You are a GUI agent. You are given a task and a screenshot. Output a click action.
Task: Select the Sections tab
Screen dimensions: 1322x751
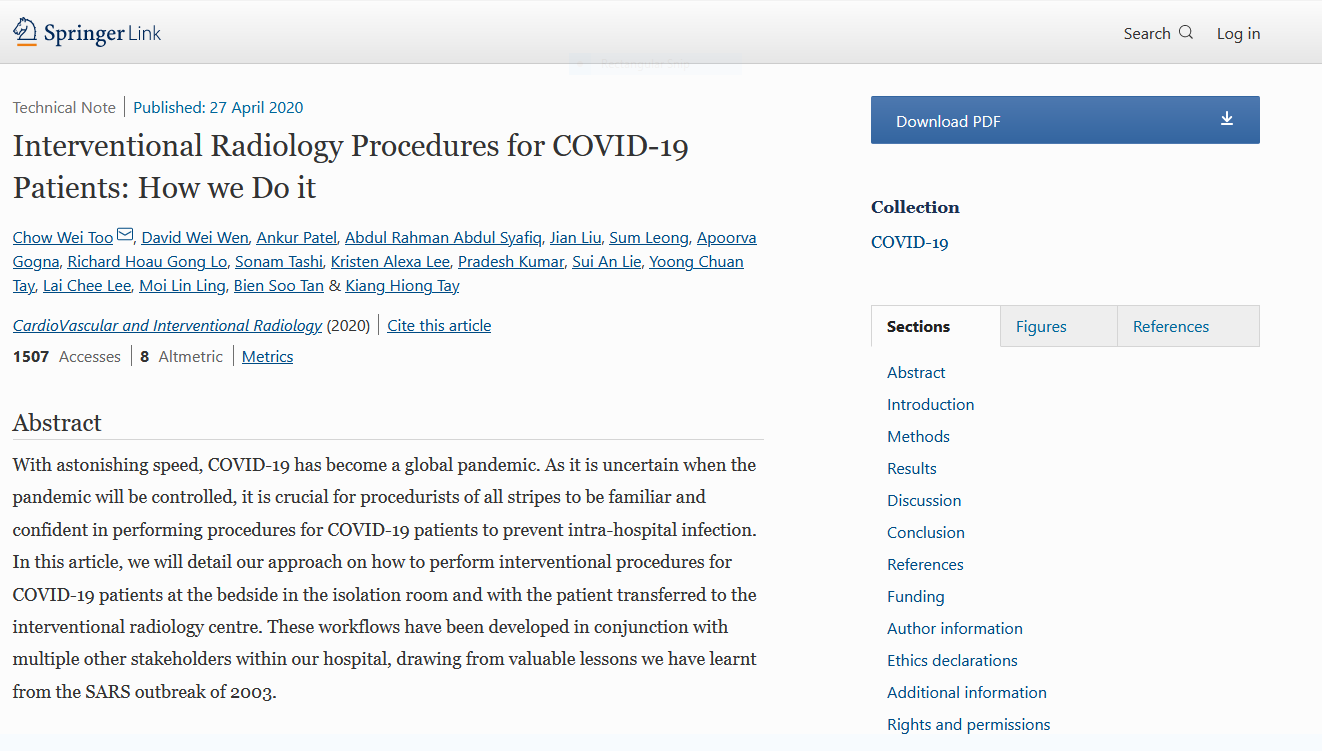pos(918,327)
